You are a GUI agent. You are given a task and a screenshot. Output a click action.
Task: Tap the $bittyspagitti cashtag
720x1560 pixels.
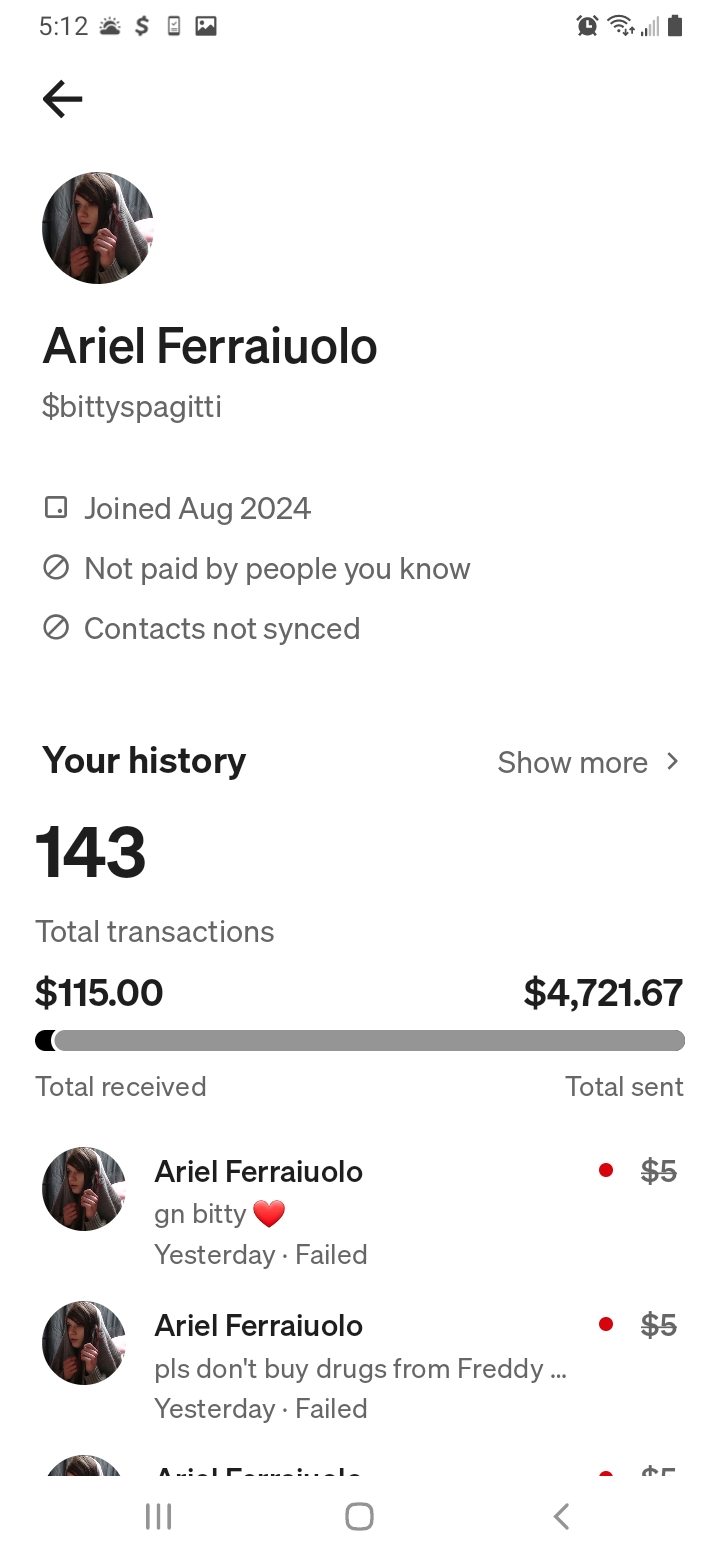(132, 407)
